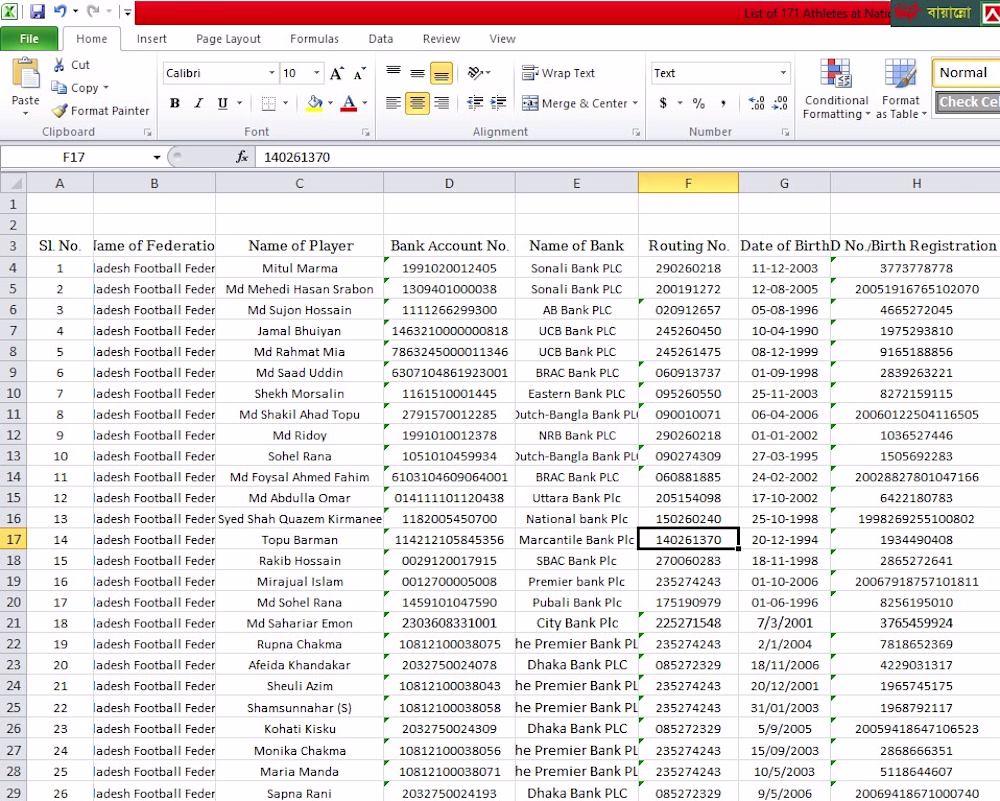Click the Undo arrow icon
This screenshot has height=801, width=1000.
(60, 11)
